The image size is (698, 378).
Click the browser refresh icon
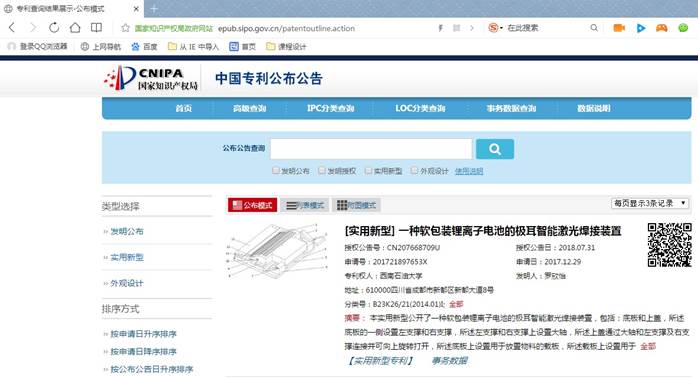pos(54,28)
